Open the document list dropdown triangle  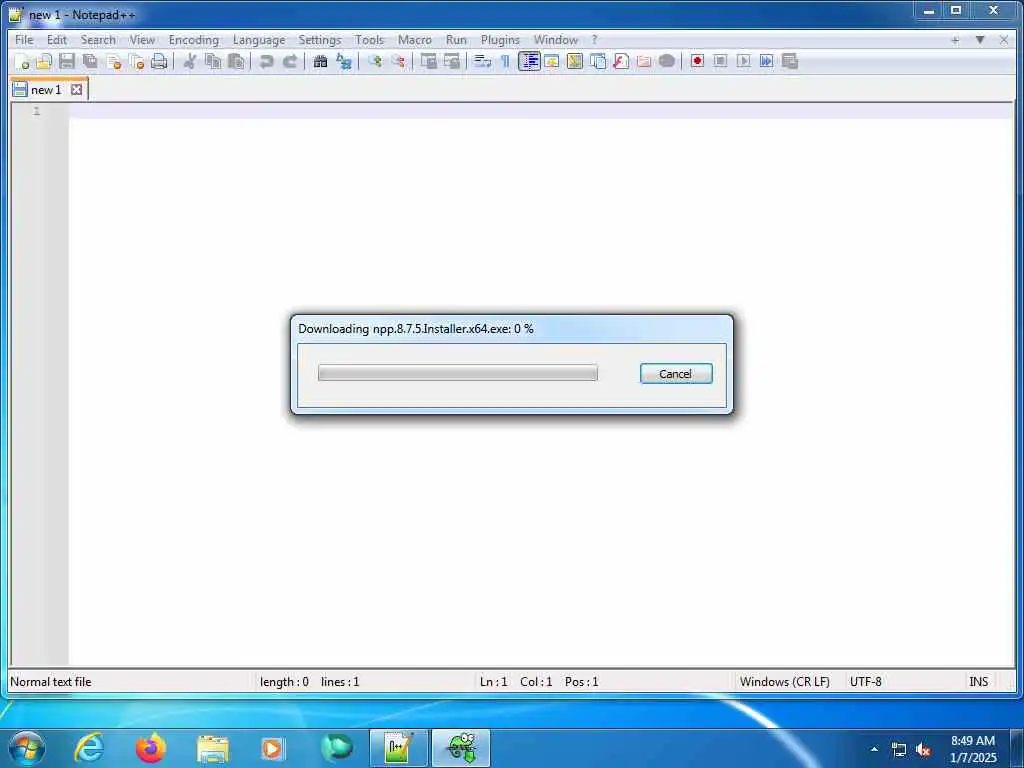click(x=980, y=40)
